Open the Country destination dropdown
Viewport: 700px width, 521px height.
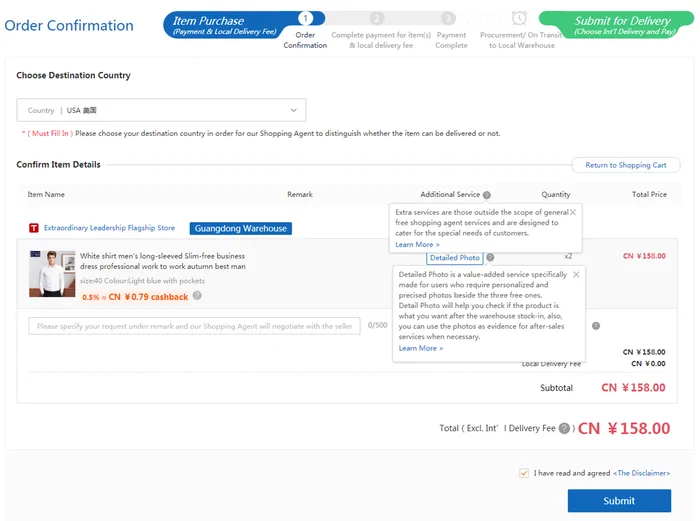click(x=161, y=110)
